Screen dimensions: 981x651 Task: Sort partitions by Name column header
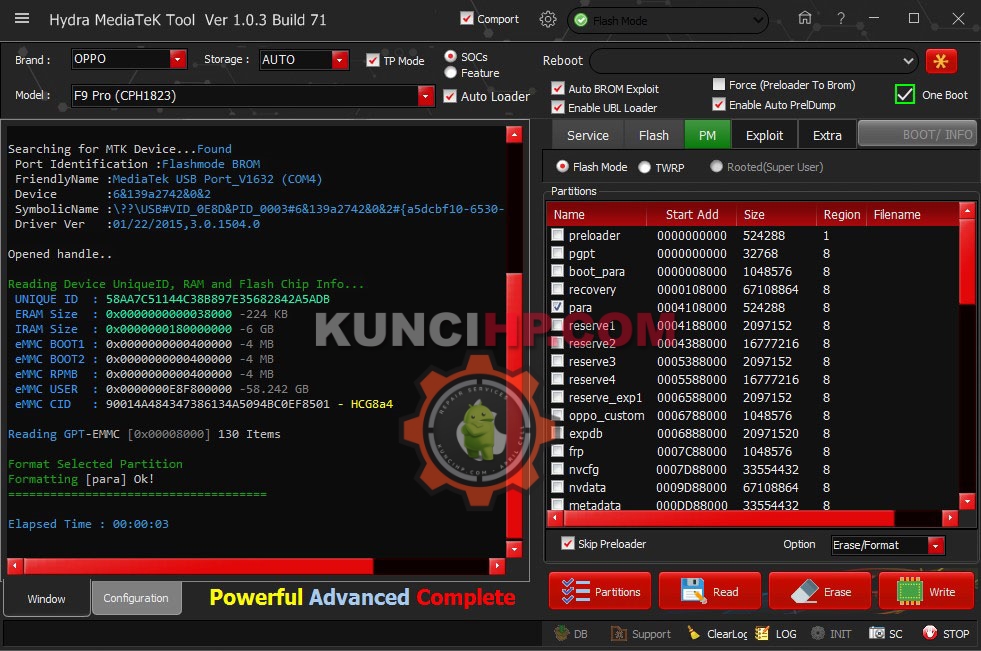[x=597, y=214]
